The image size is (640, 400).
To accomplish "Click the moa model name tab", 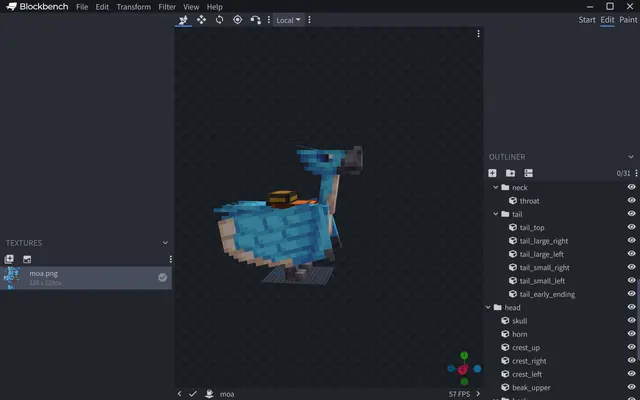I will click(227, 394).
